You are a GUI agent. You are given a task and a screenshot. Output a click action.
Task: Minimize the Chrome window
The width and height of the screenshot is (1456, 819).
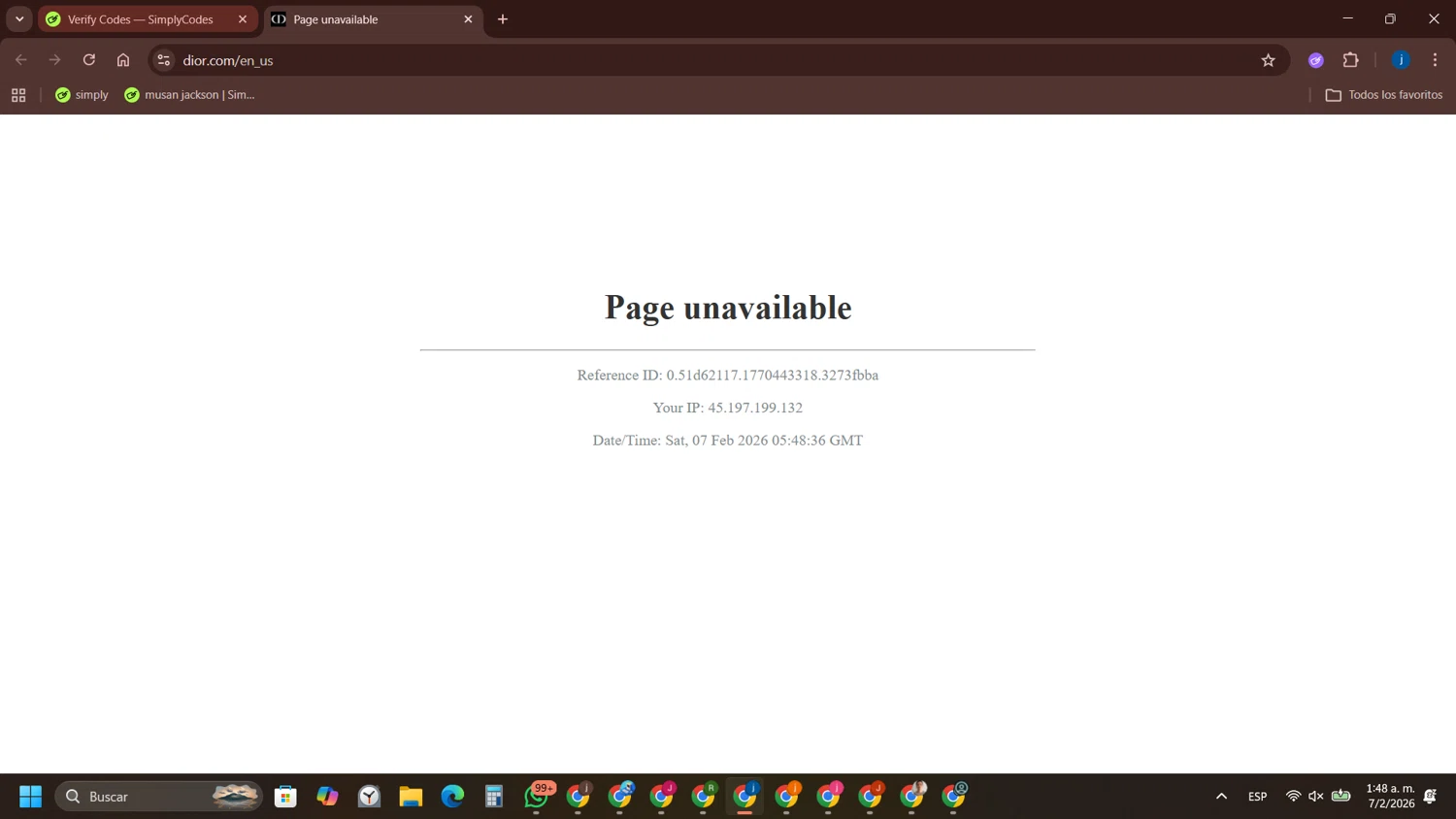click(1347, 18)
